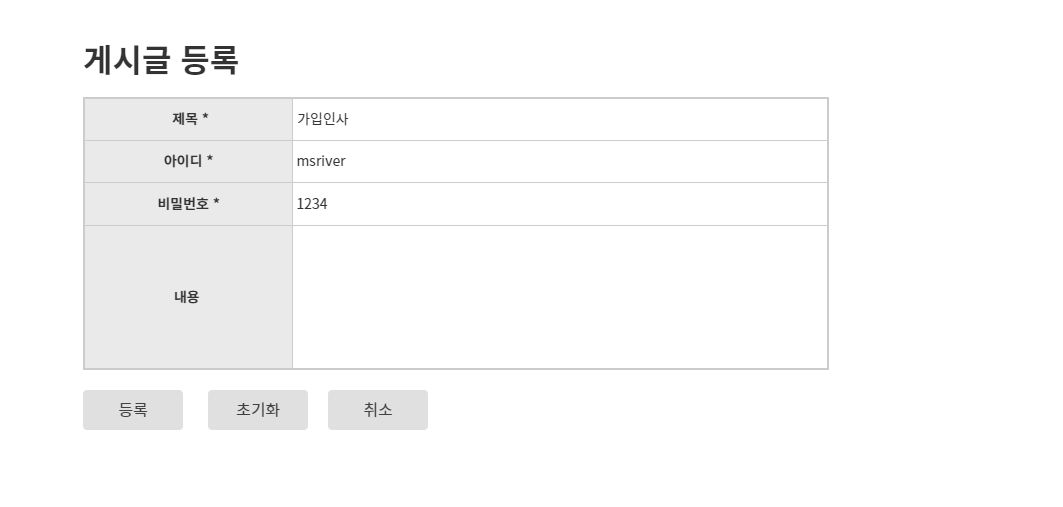Screen dimensions: 1063x507
Task: Focus the 아이디 input field
Action: click(560, 161)
